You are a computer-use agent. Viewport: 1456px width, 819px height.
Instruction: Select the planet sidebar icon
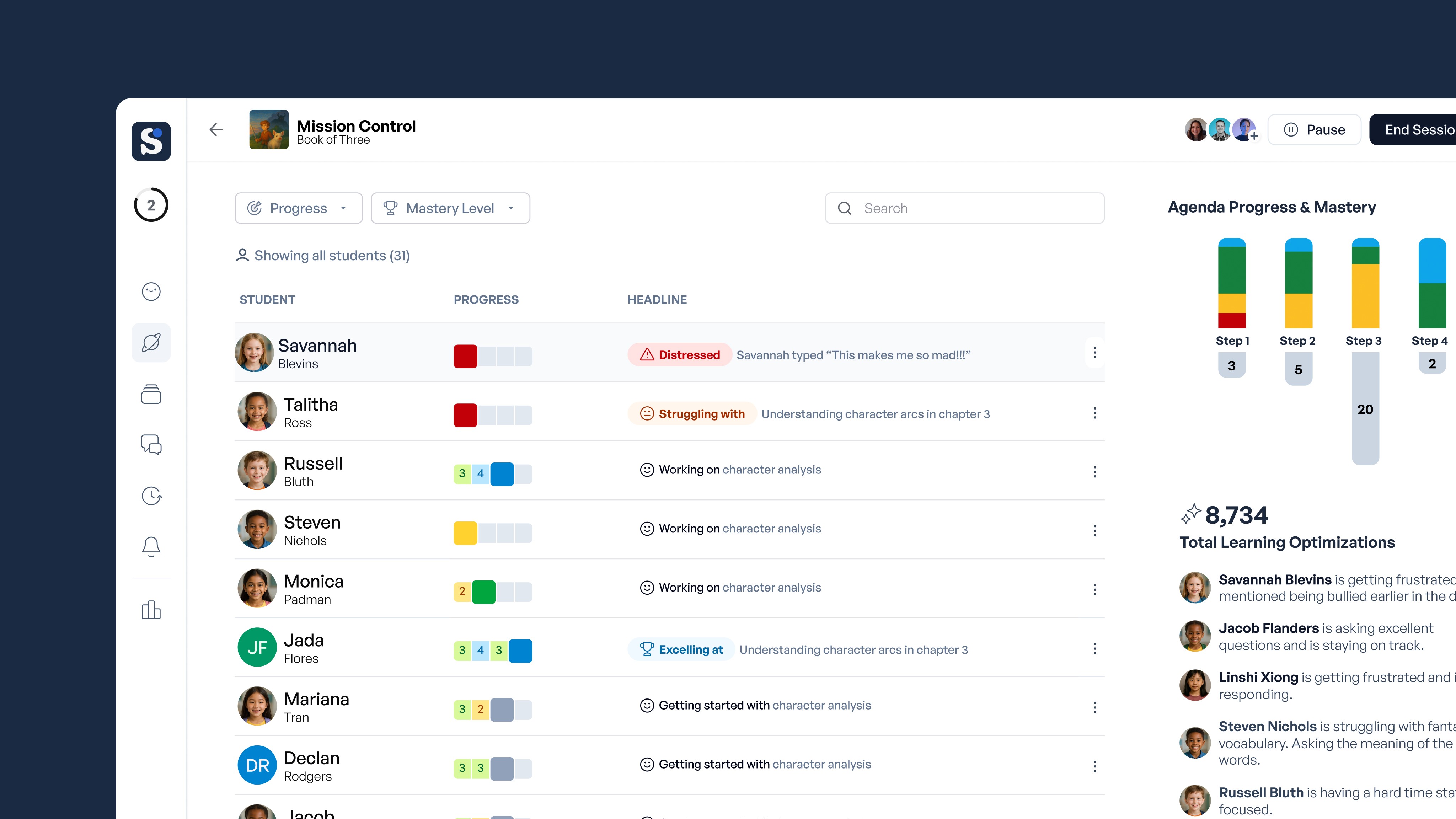[x=151, y=343]
